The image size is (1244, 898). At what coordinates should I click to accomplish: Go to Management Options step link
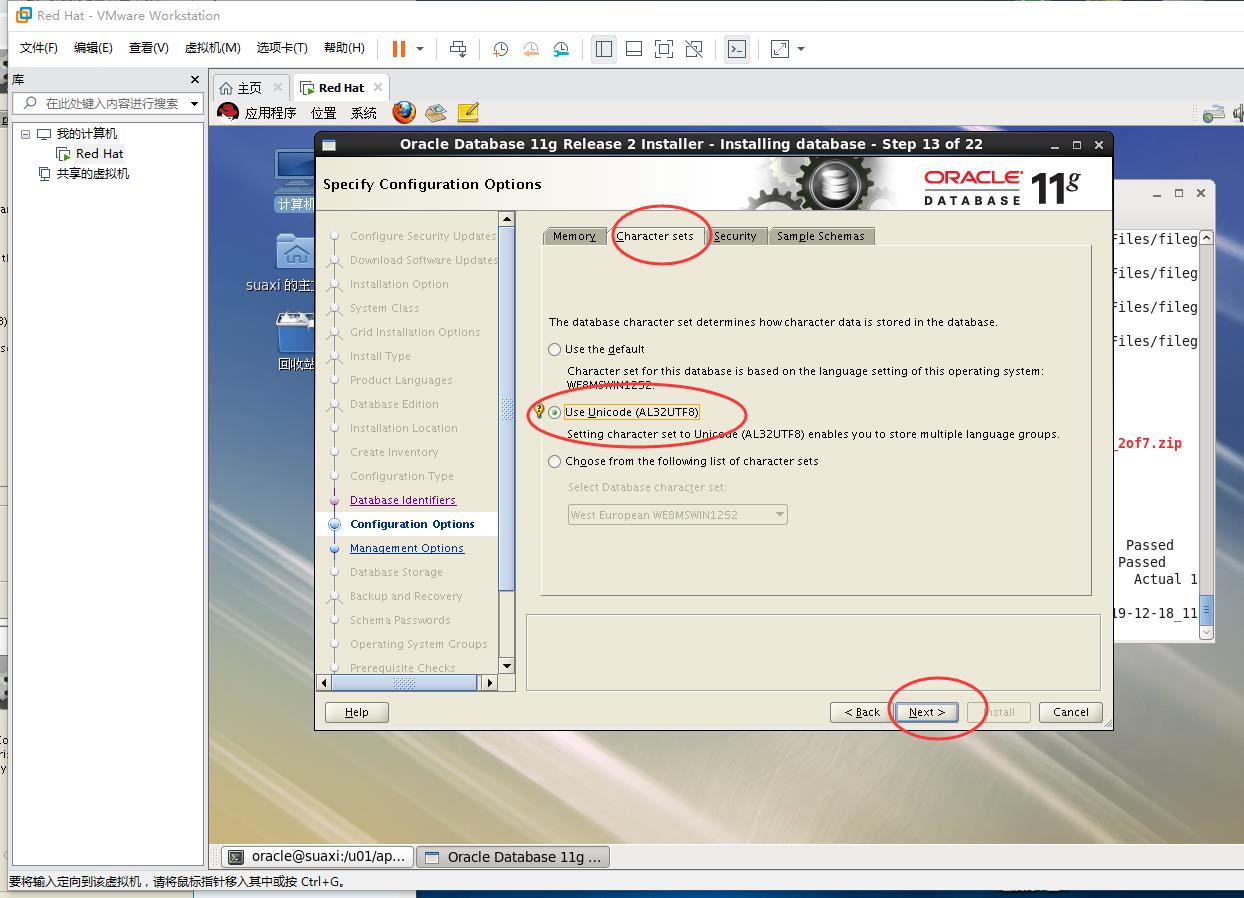pyautogui.click(x=407, y=548)
